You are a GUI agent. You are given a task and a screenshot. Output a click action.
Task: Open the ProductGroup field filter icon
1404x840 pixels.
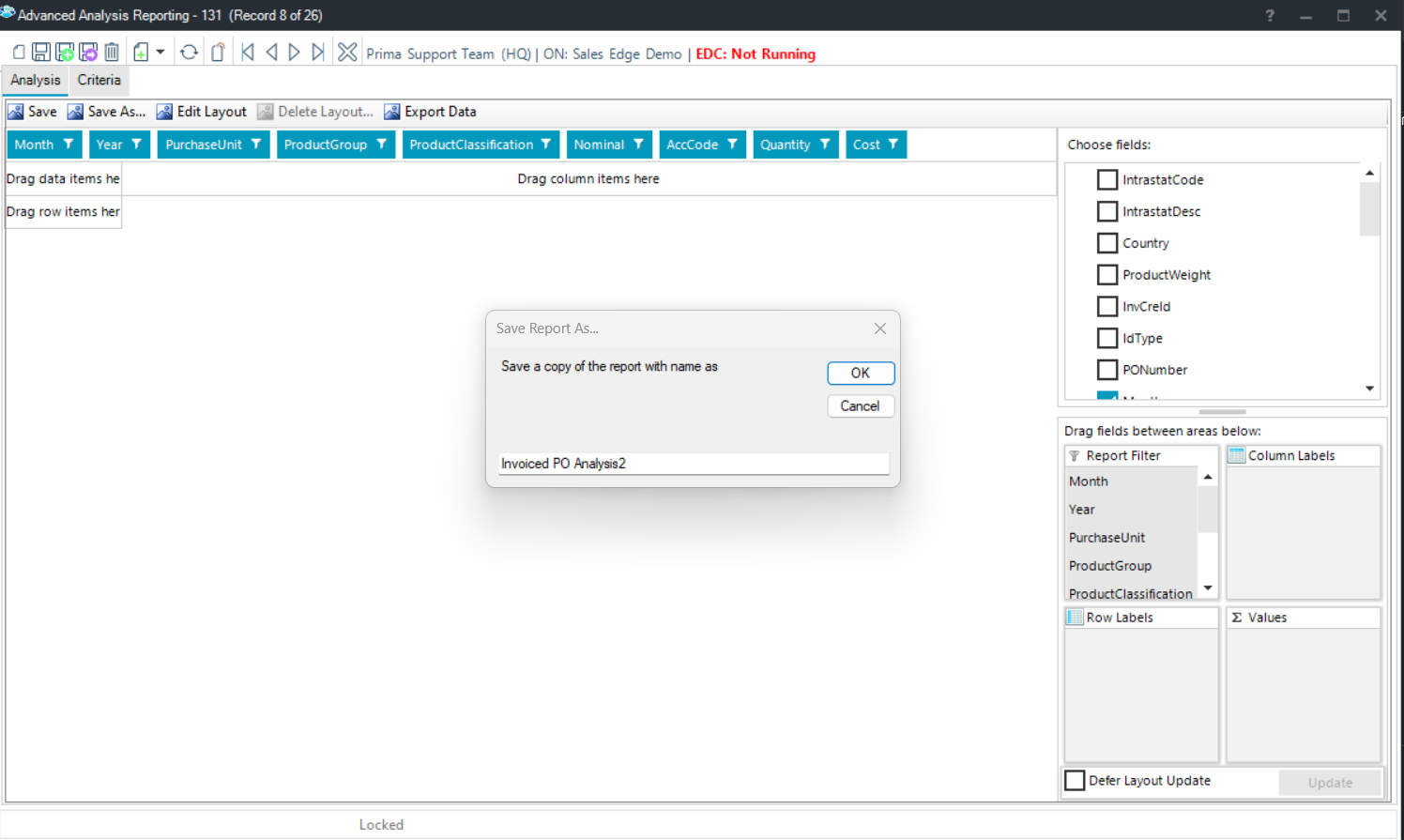coord(382,145)
